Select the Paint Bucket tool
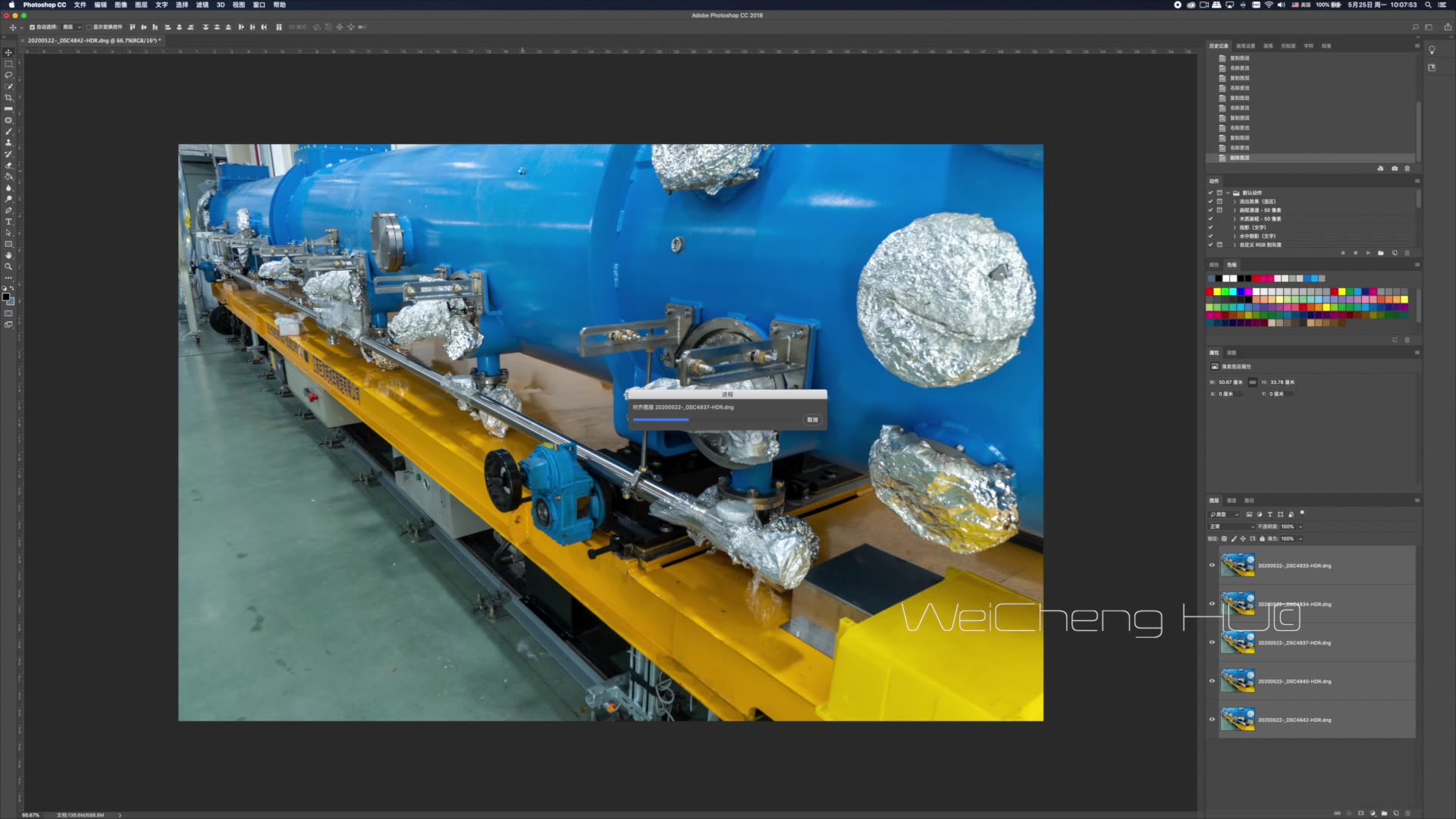This screenshot has height=819, width=1456. [8, 176]
